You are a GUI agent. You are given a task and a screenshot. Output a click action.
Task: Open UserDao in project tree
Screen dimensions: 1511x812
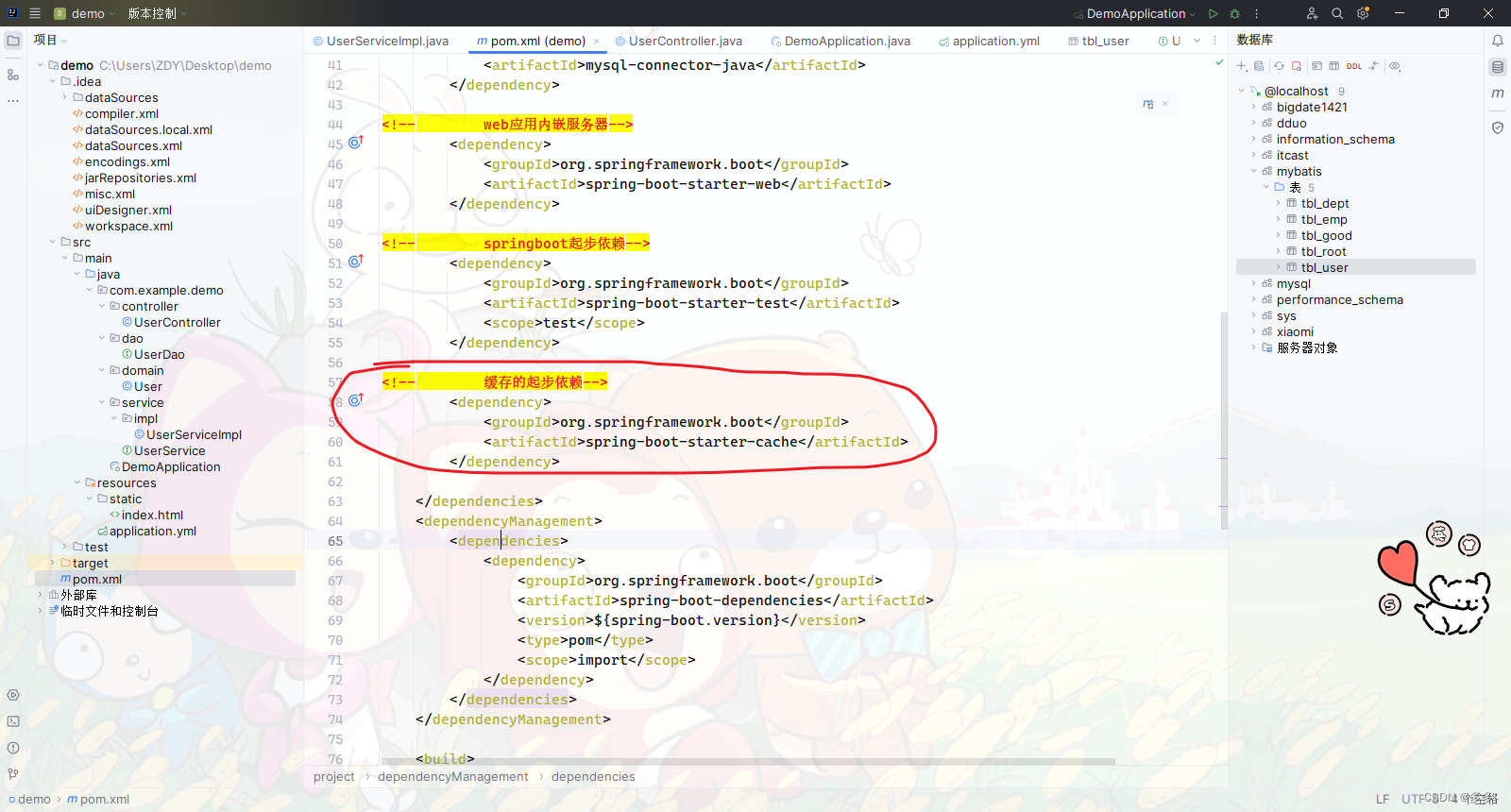[x=153, y=354]
